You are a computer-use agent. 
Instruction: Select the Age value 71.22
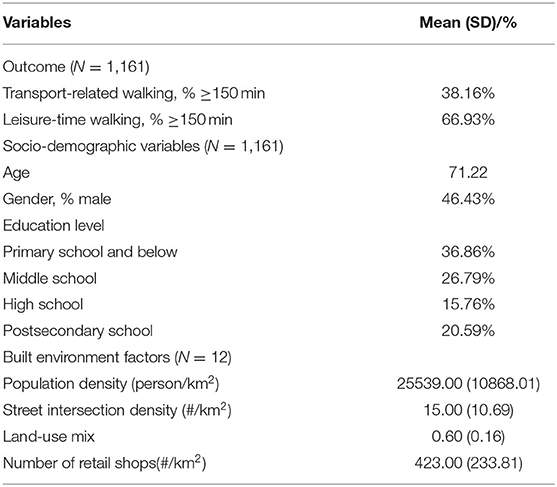point(468,173)
